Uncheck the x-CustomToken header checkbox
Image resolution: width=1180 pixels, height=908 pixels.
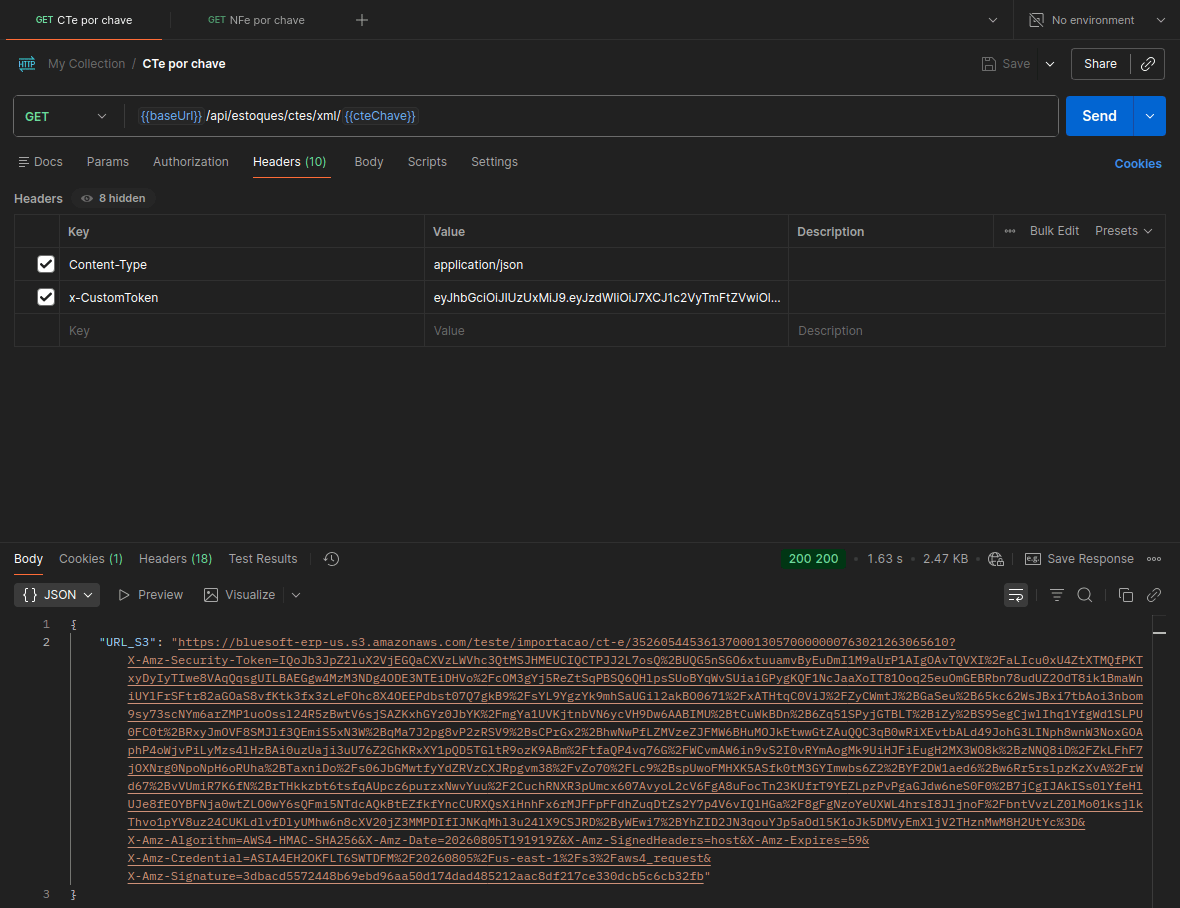[46, 297]
